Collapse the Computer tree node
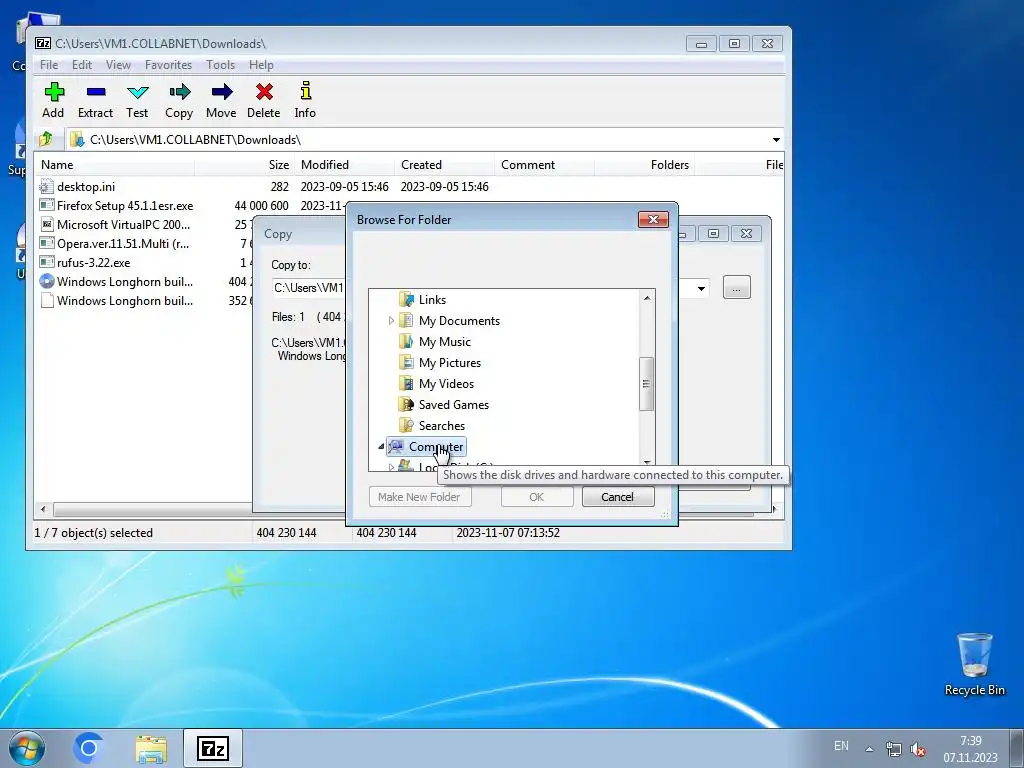This screenshot has width=1024, height=768. click(381, 447)
